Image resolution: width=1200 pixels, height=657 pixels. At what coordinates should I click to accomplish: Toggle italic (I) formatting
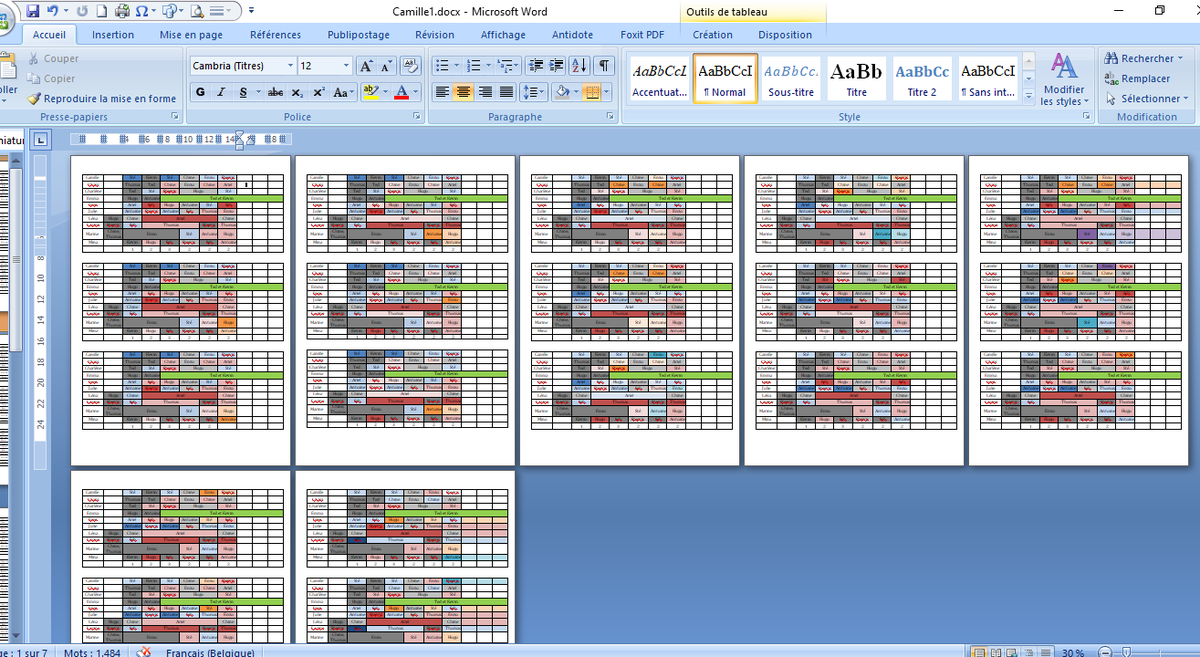pos(222,92)
